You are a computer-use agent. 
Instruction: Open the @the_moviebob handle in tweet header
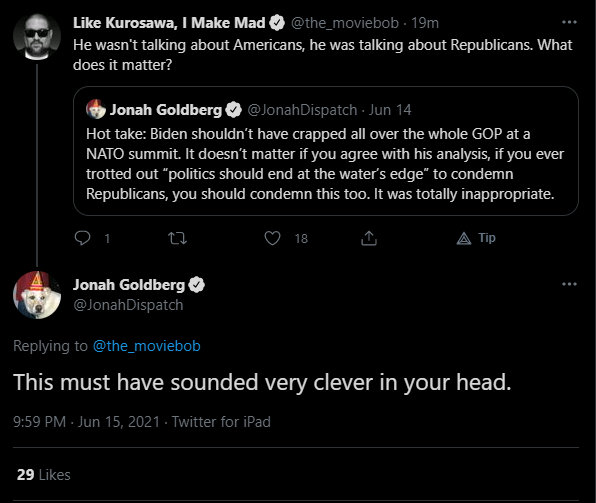point(345,23)
